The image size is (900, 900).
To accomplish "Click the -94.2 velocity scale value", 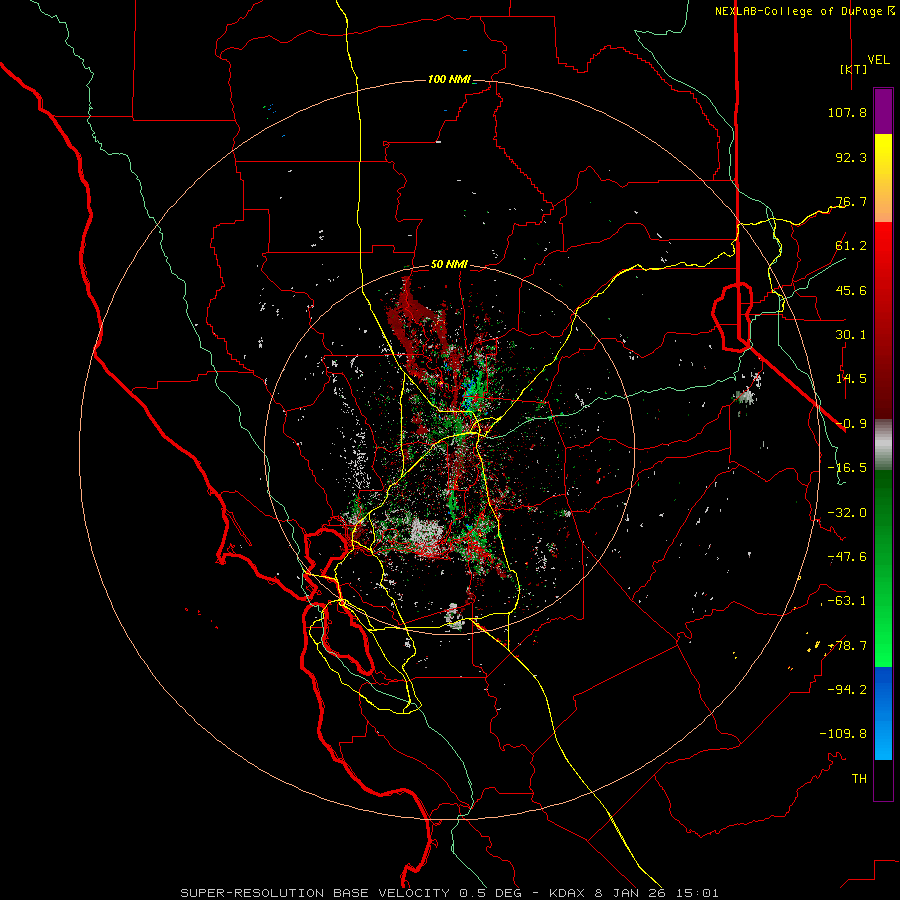I will [847, 689].
